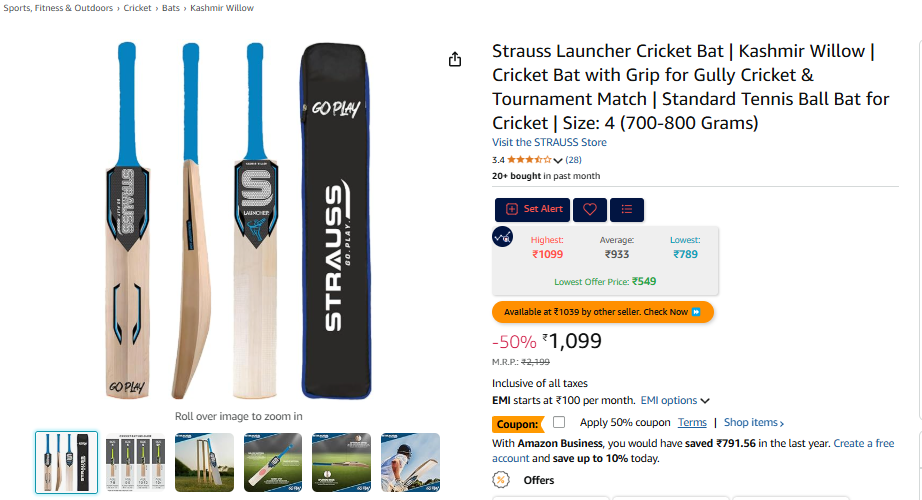Tick the Apply 50% coupon checkbox

(x=559, y=422)
